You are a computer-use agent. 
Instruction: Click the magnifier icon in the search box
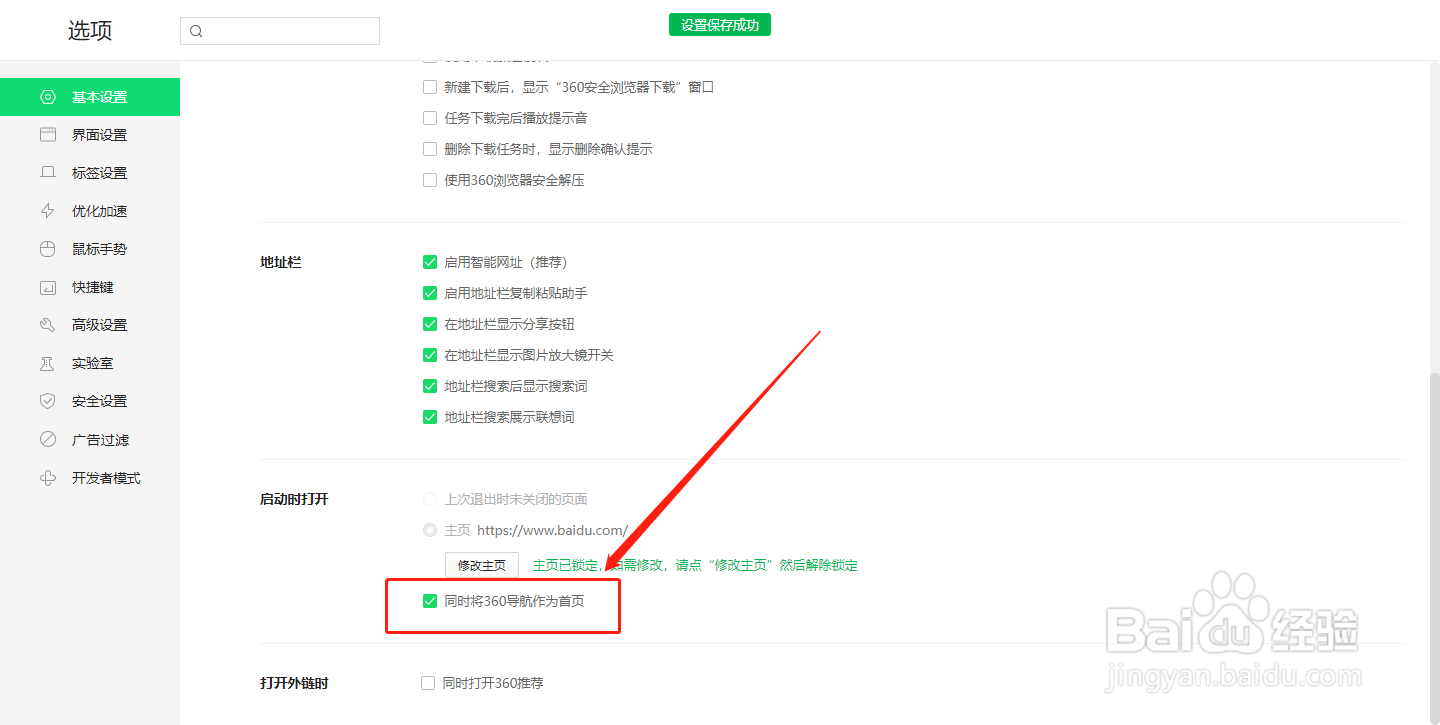pyautogui.click(x=196, y=31)
